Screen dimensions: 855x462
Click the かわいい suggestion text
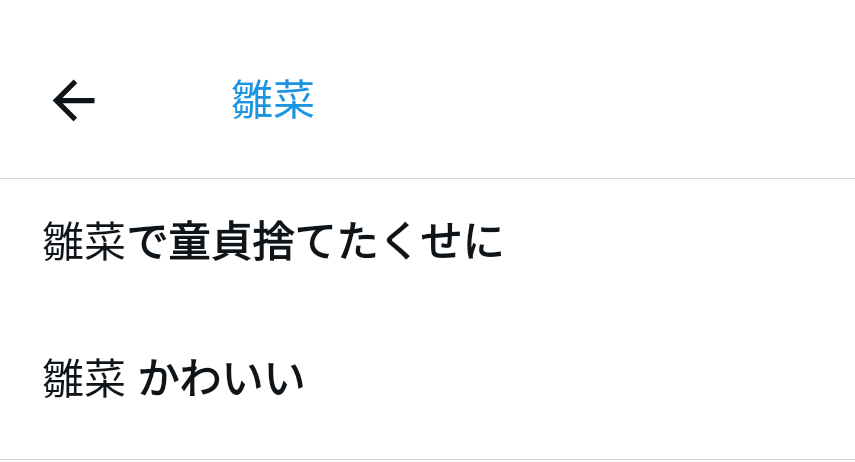coord(221,379)
